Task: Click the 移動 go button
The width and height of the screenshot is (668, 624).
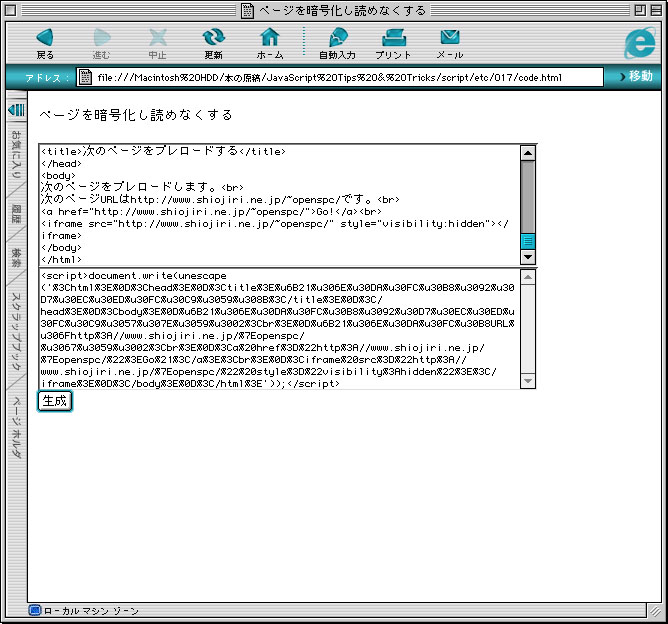Action: [636, 77]
